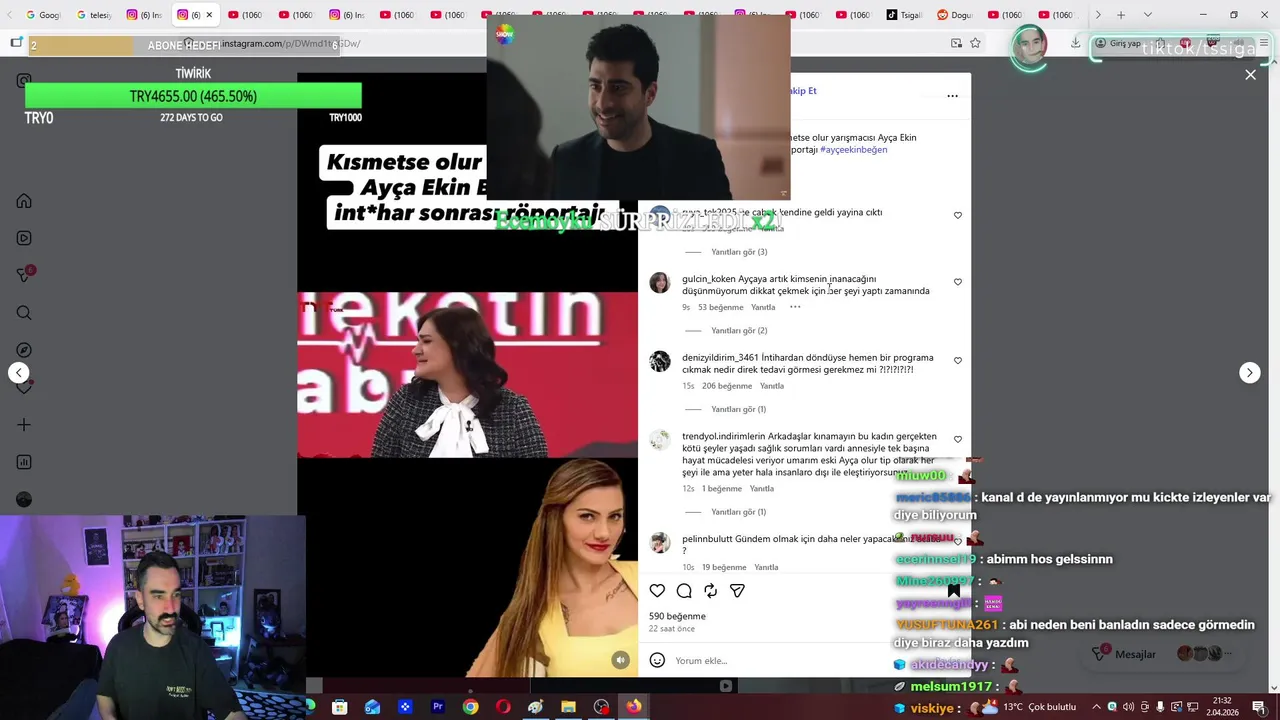Open browser downloads icon

1075,43
